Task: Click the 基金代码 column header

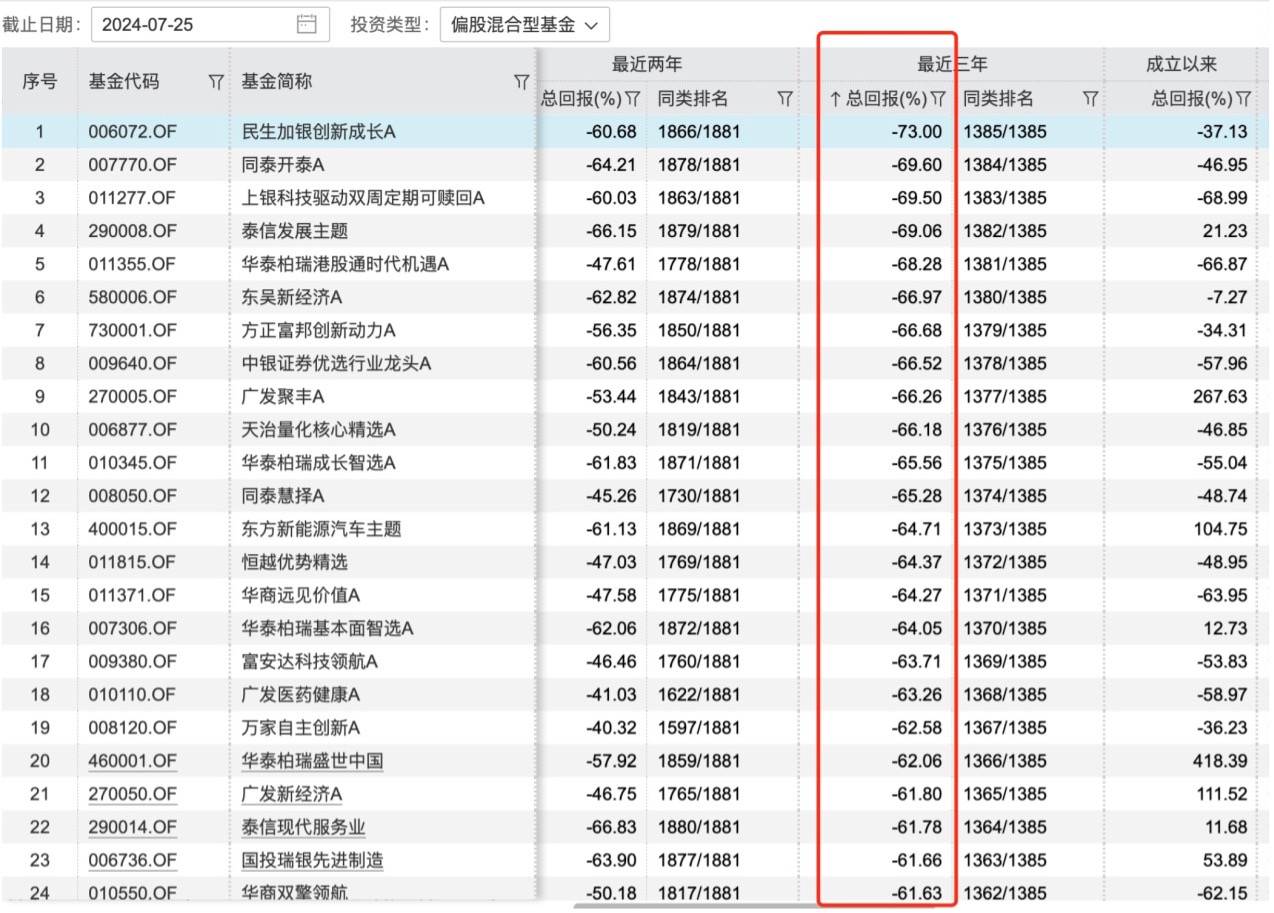Action: pyautogui.click(x=124, y=82)
